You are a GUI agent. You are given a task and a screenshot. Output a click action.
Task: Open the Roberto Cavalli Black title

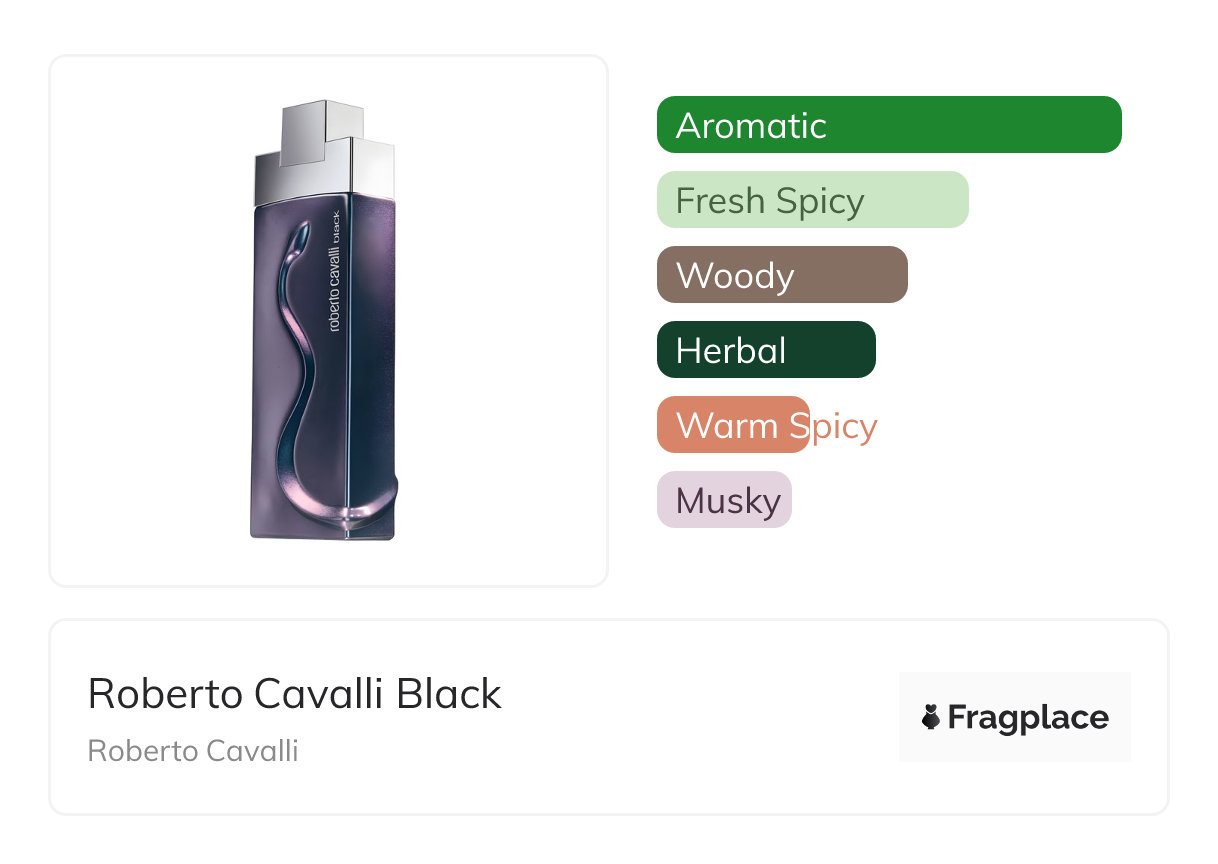tap(295, 694)
